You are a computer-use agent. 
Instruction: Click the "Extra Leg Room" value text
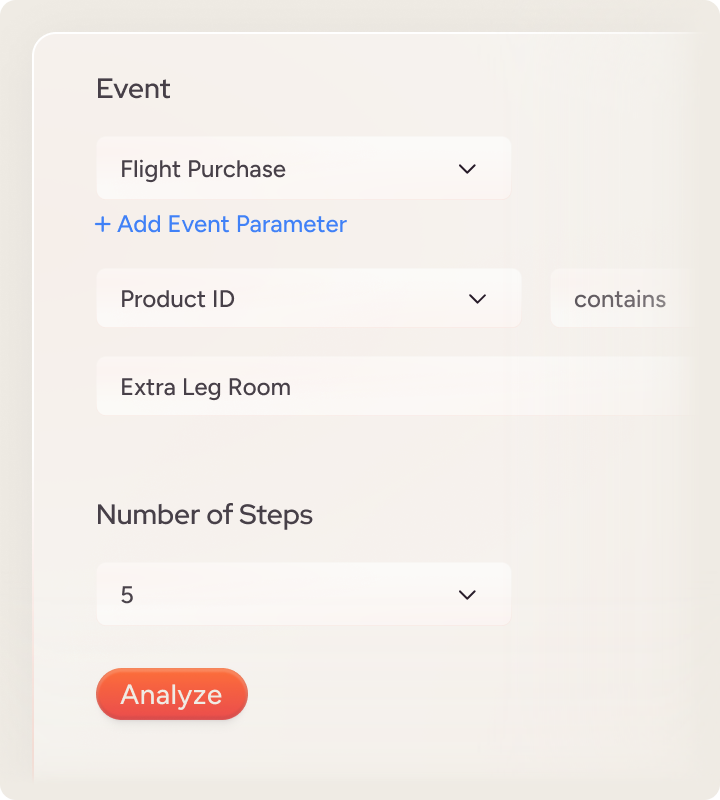[205, 387]
